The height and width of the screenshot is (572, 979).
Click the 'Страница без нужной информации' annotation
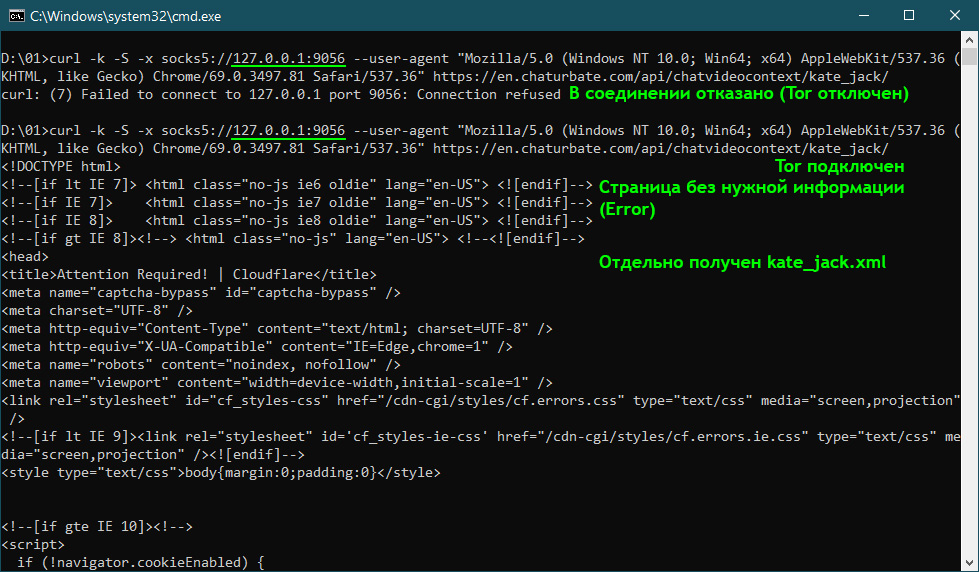coord(751,187)
